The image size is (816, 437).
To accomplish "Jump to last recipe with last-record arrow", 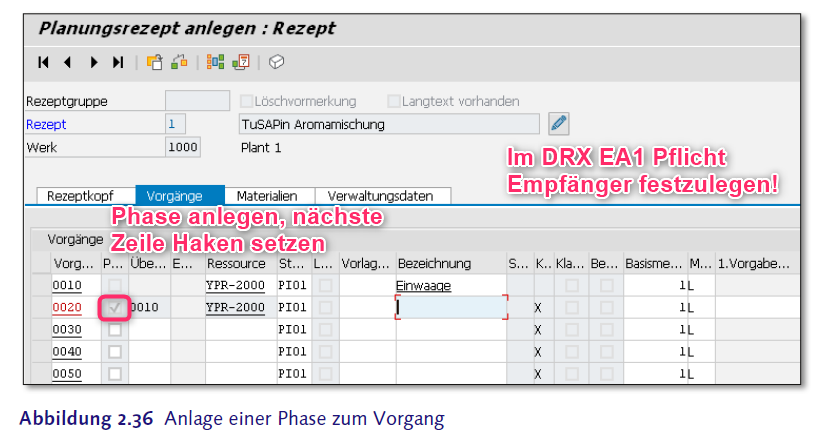I will point(118,62).
